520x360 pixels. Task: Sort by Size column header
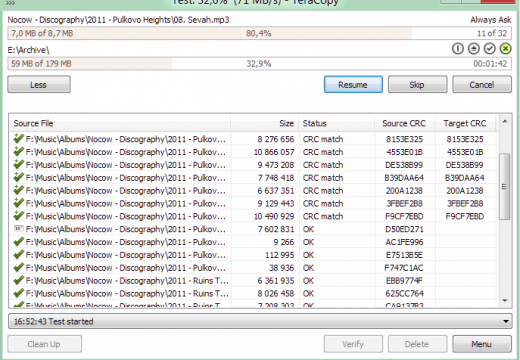point(265,123)
